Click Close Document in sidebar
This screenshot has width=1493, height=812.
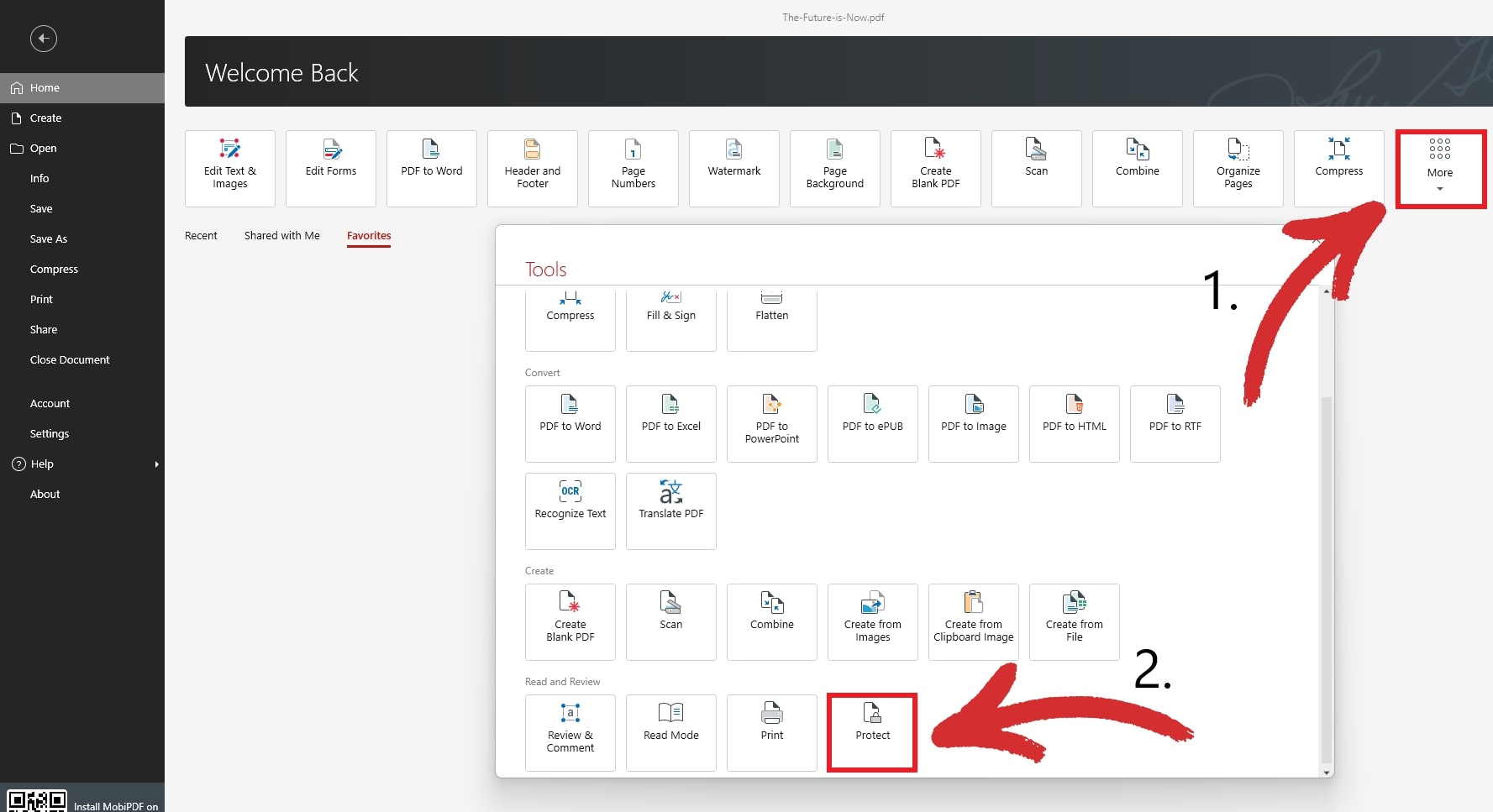point(82,360)
